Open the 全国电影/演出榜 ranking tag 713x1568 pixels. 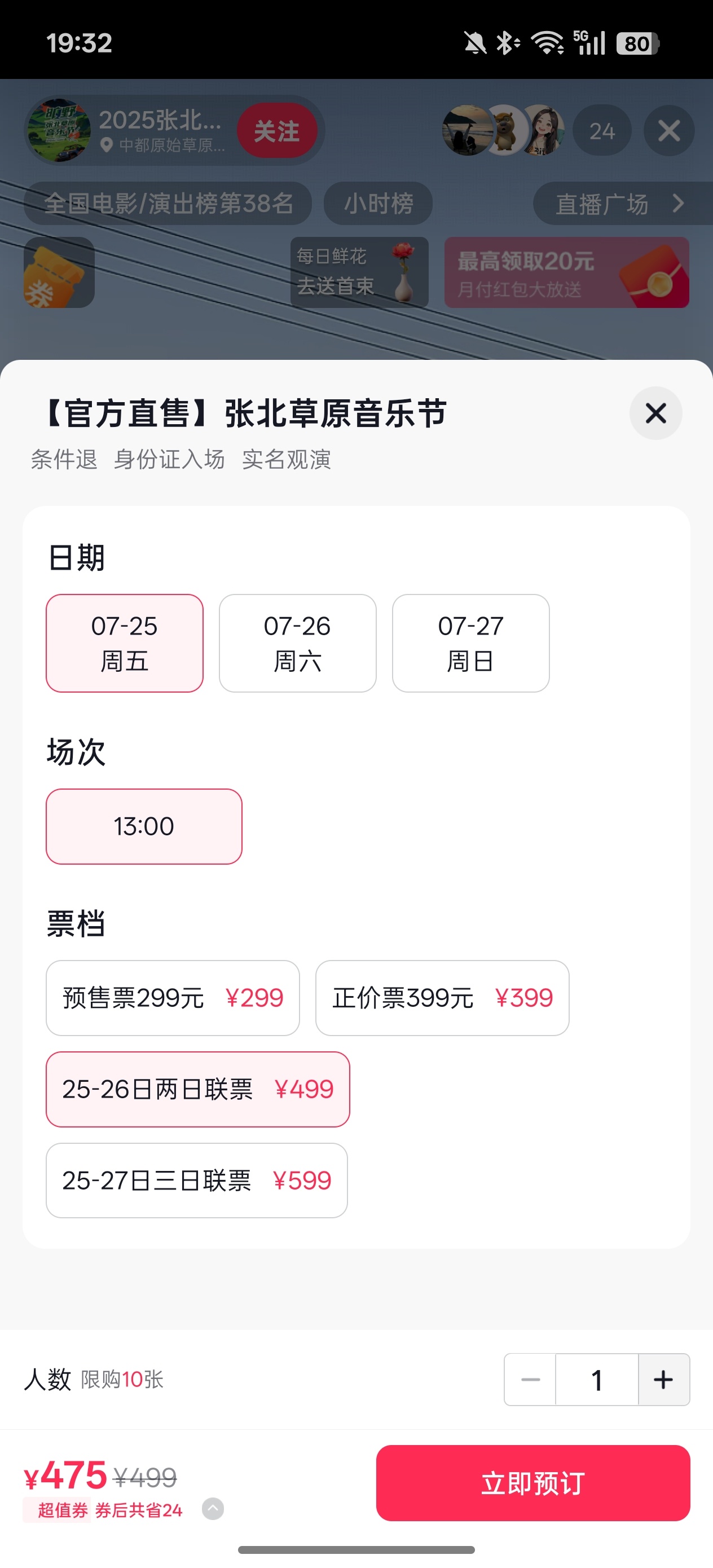[168, 203]
